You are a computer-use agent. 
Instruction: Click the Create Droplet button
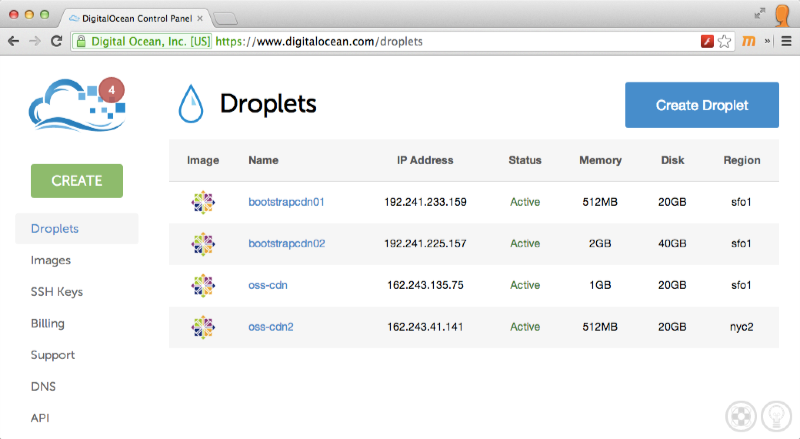pos(702,105)
